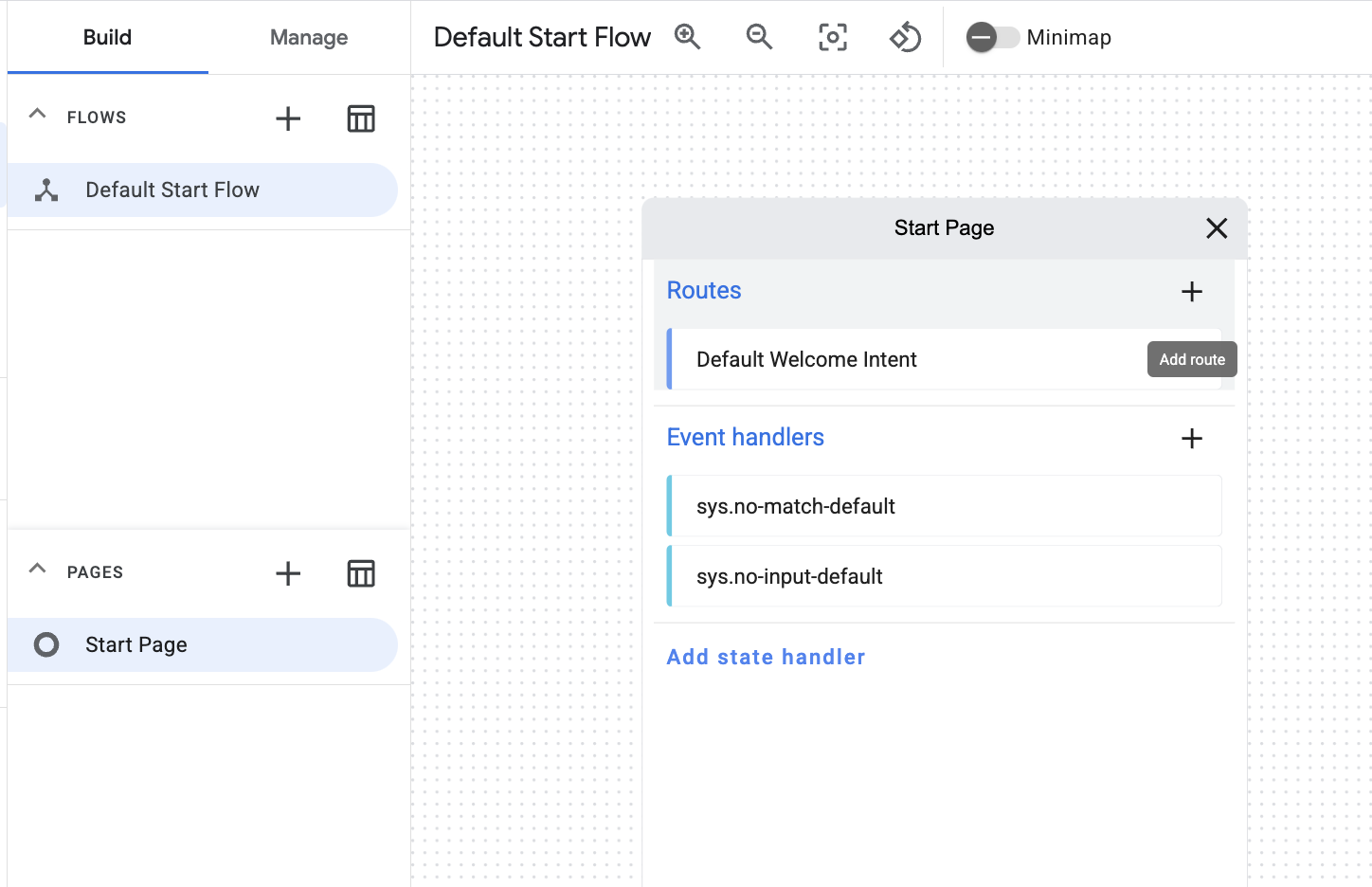Click the Start Page panel title
The height and width of the screenshot is (887, 1372).
point(944,227)
